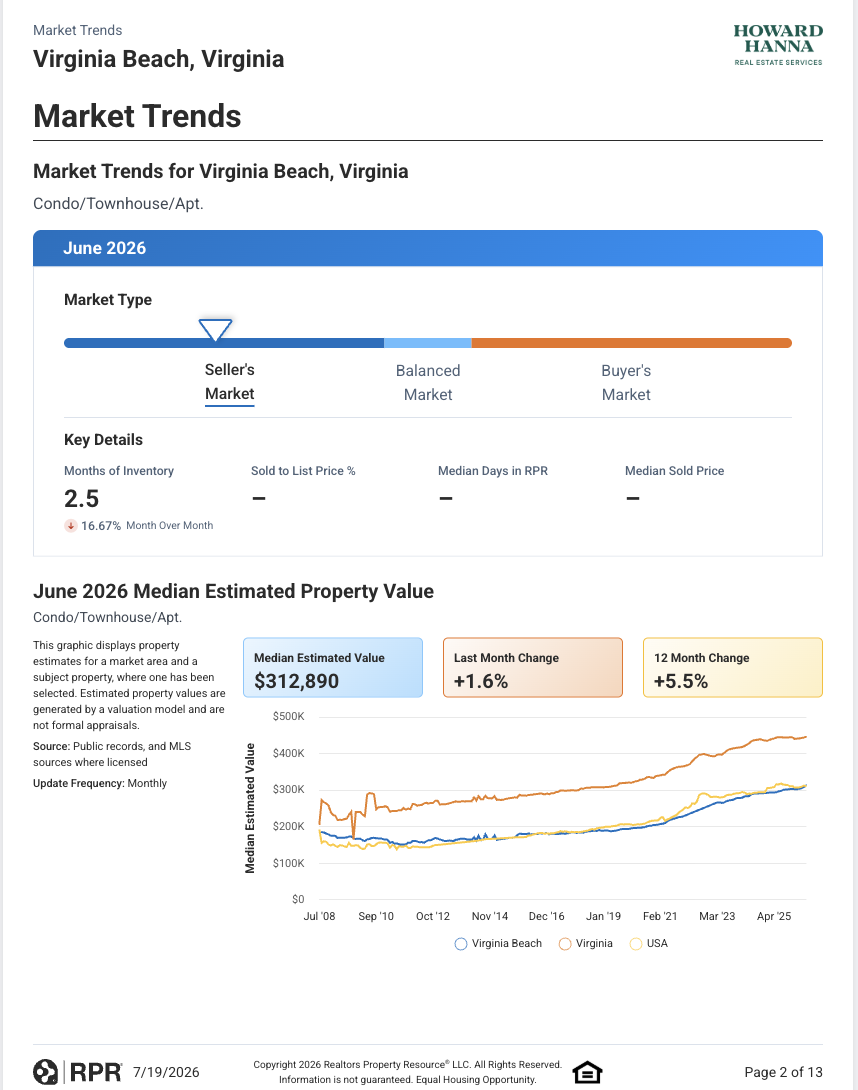Click the Months of Inventory 2.5 value

coord(82,498)
